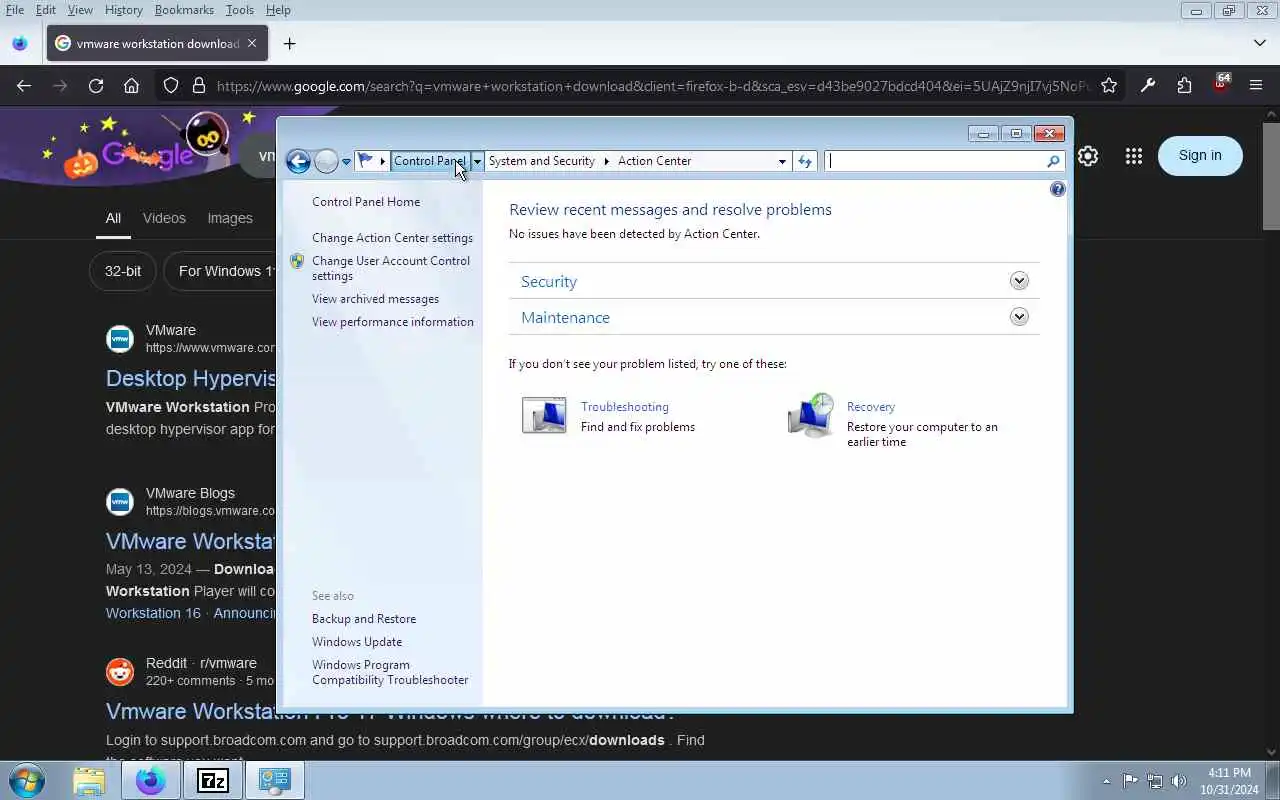Refresh the Action Center page

point(805,161)
